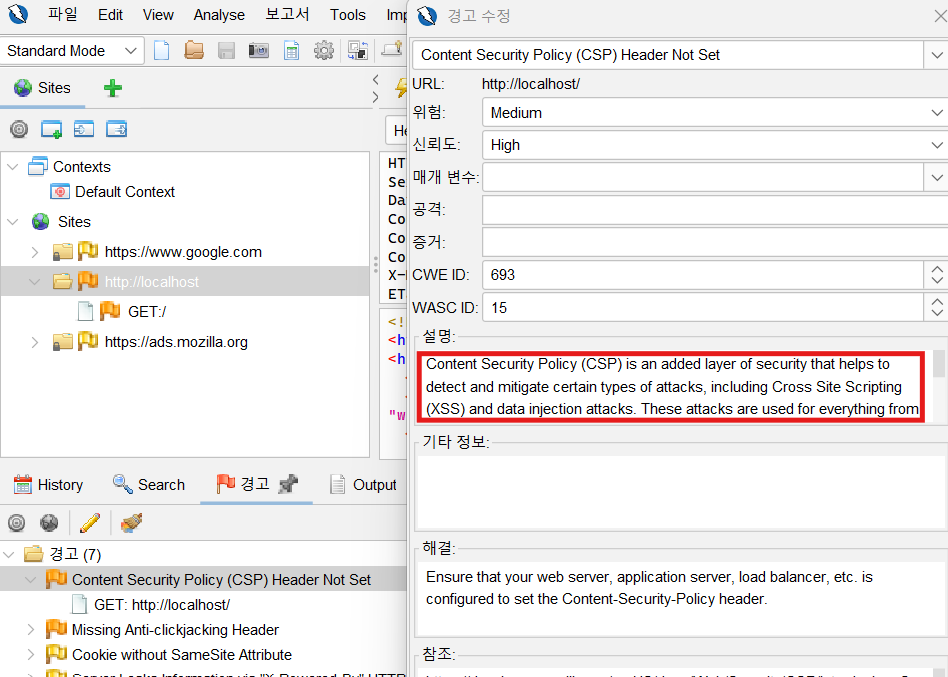
Task: Collapse the http://localhost node
Action: click(34, 282)
